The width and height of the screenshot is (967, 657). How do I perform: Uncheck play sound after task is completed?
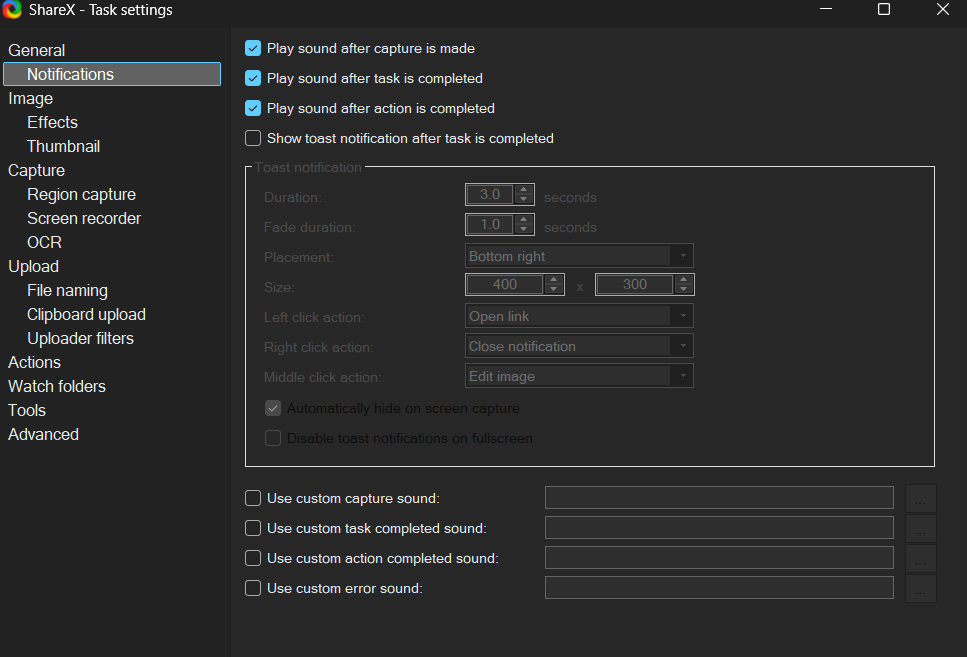coord(253,78)
